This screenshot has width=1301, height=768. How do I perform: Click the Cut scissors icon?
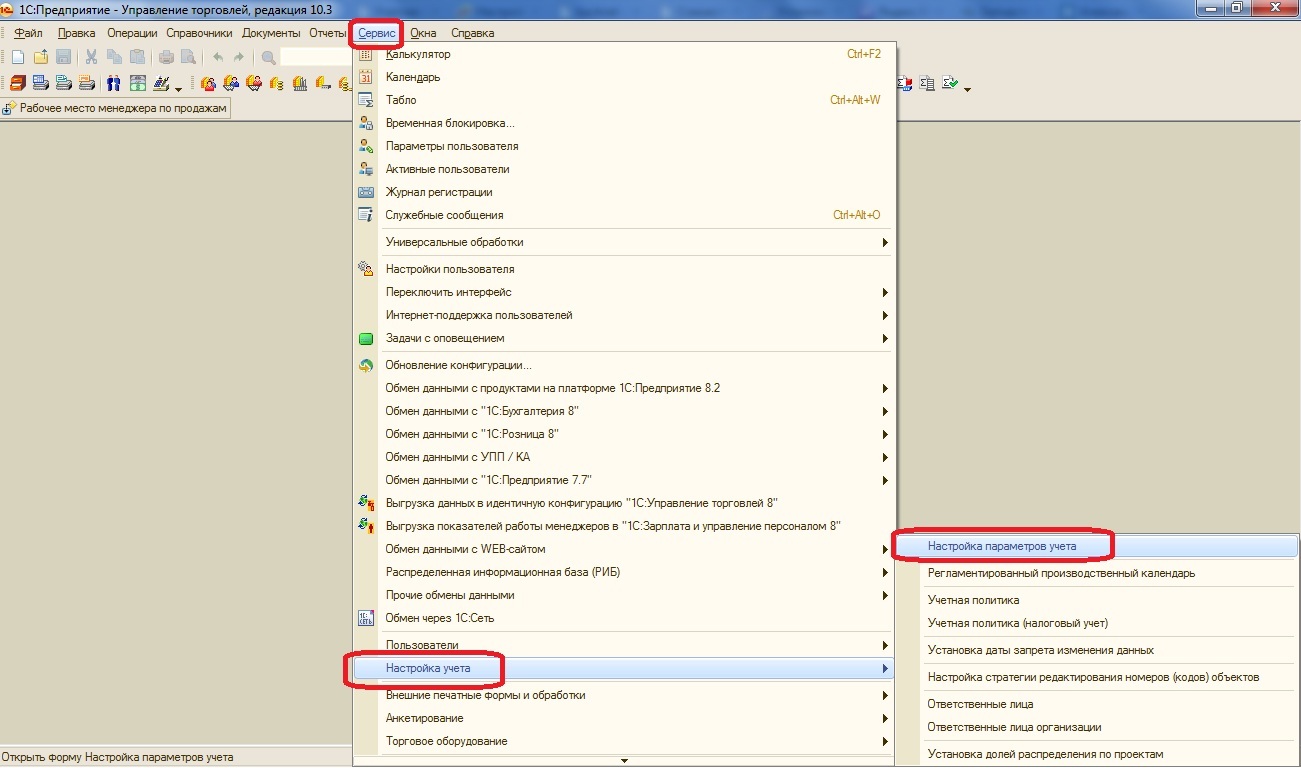[x=91, y=57]
